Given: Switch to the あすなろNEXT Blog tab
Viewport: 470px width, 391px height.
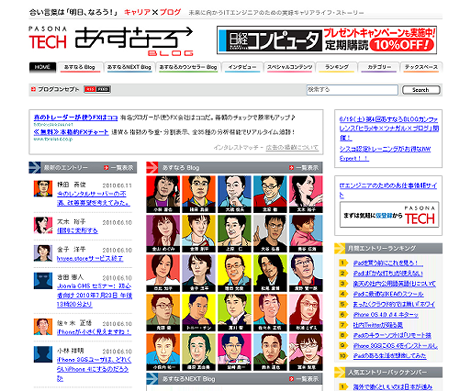Looking at the screenshot, I should 129,67.
